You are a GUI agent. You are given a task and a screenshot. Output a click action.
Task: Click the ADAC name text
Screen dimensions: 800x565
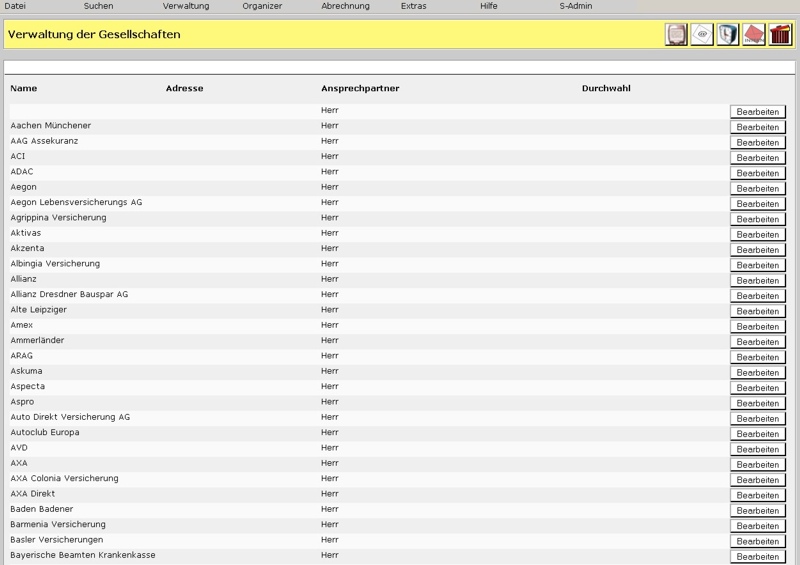[22, 171]
